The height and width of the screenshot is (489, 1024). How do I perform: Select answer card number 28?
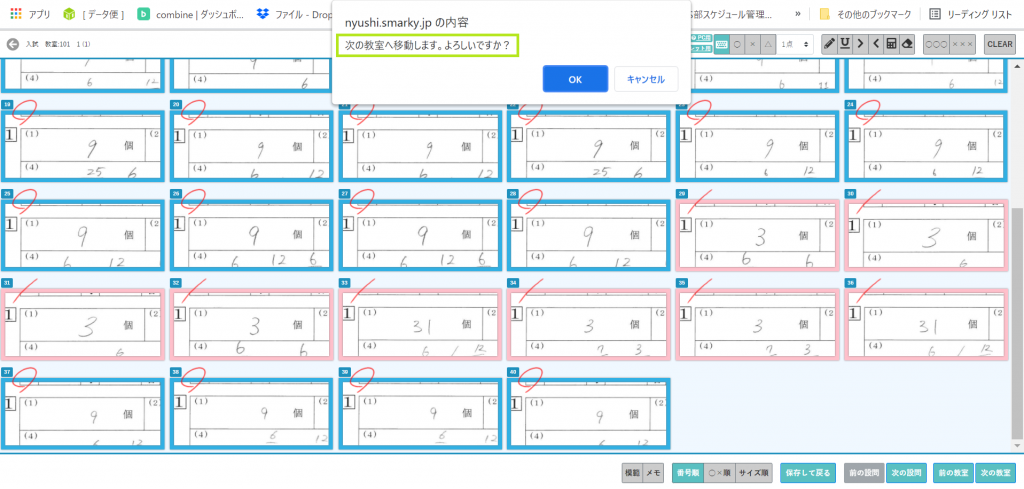tap(588, 235)
